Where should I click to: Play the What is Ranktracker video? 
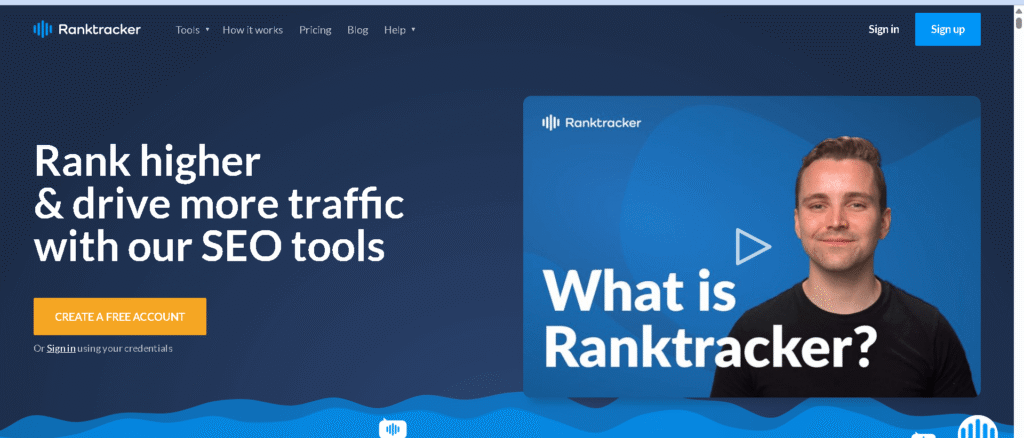pyautogui.click(x=752, y=246)
